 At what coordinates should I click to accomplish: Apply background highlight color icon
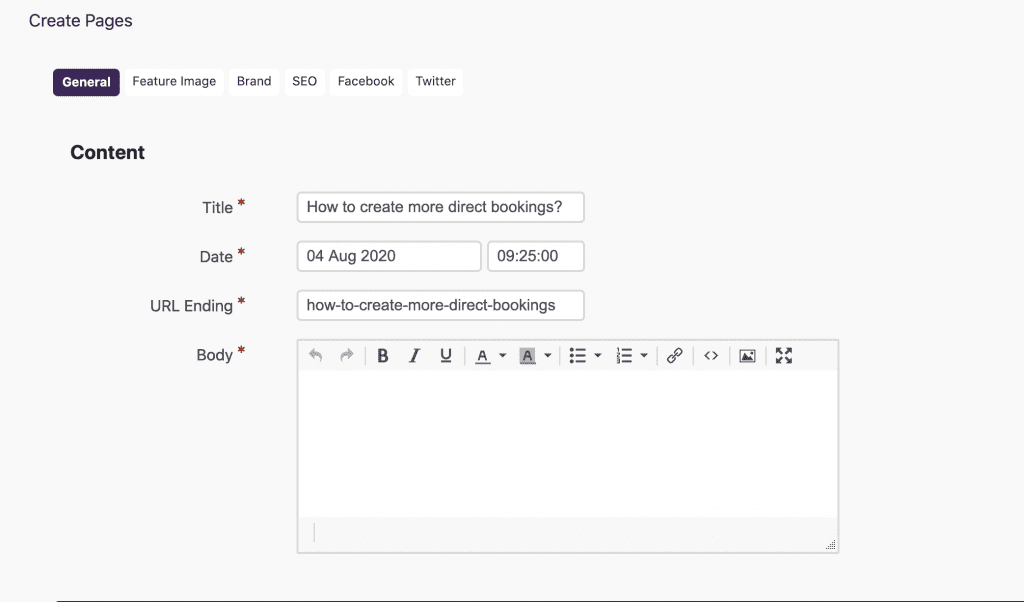pos(527,356)
